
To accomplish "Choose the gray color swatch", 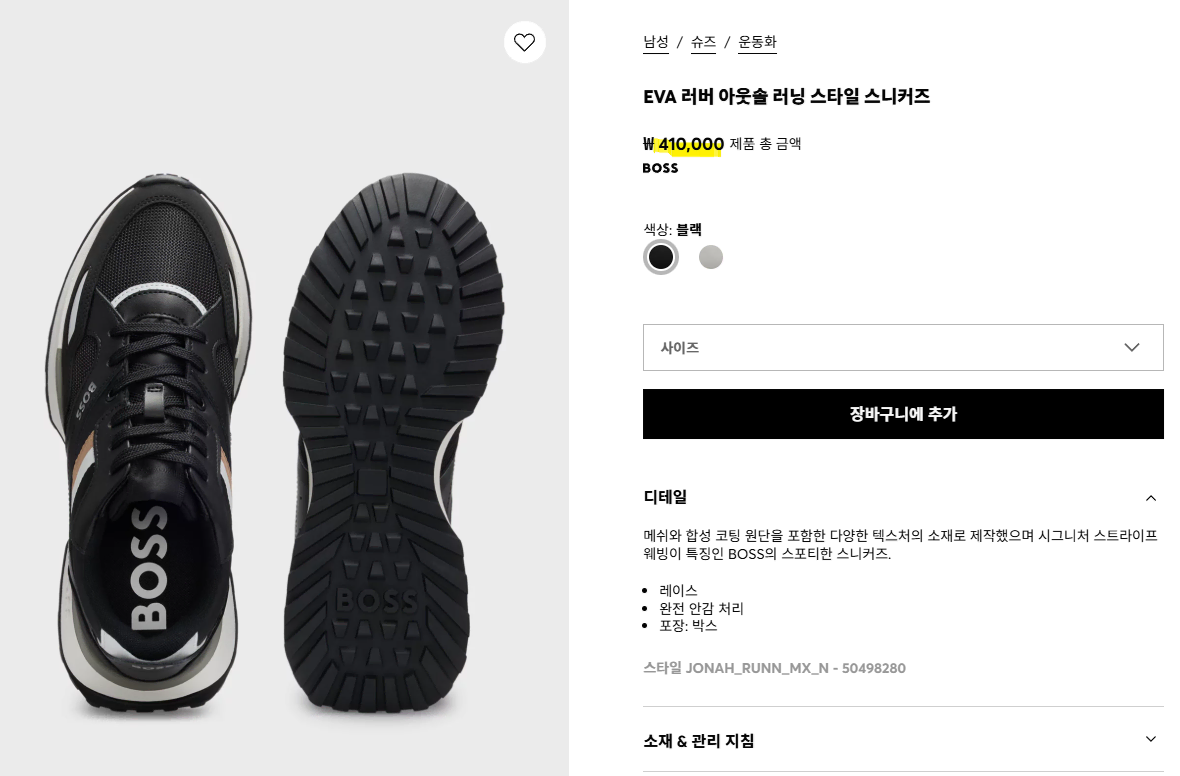I will [x=710, y=257].
